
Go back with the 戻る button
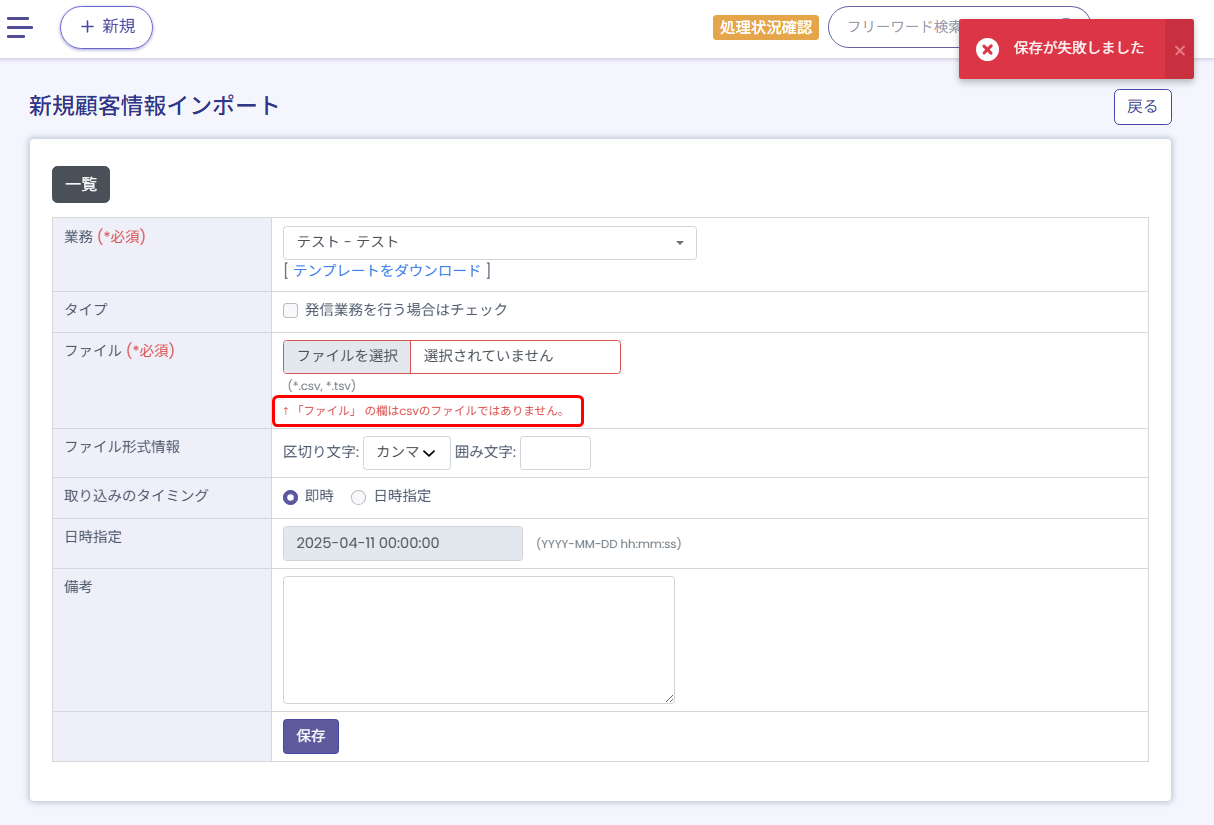coord(1142,107)
